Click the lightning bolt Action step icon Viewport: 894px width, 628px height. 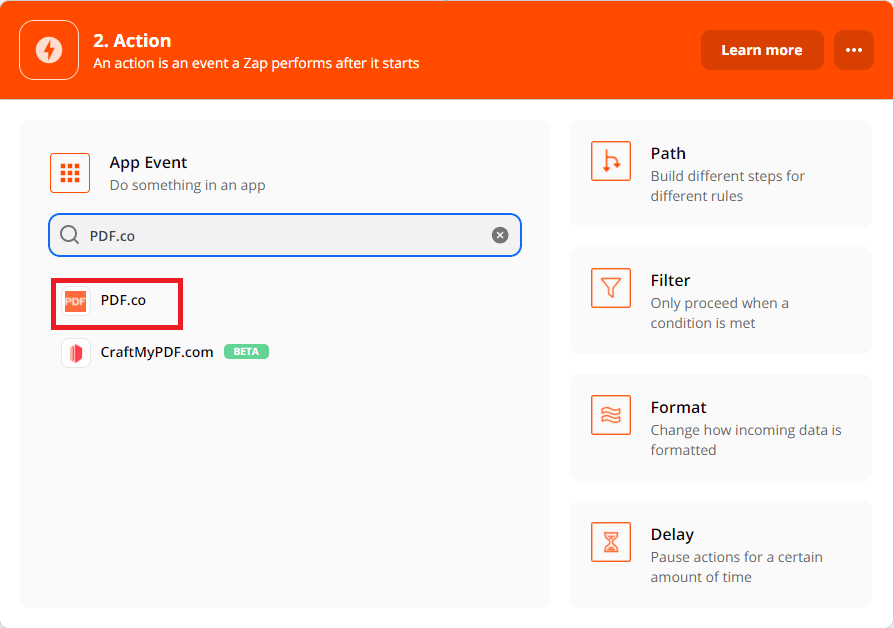pyautogui.click(x=48, y=49)
